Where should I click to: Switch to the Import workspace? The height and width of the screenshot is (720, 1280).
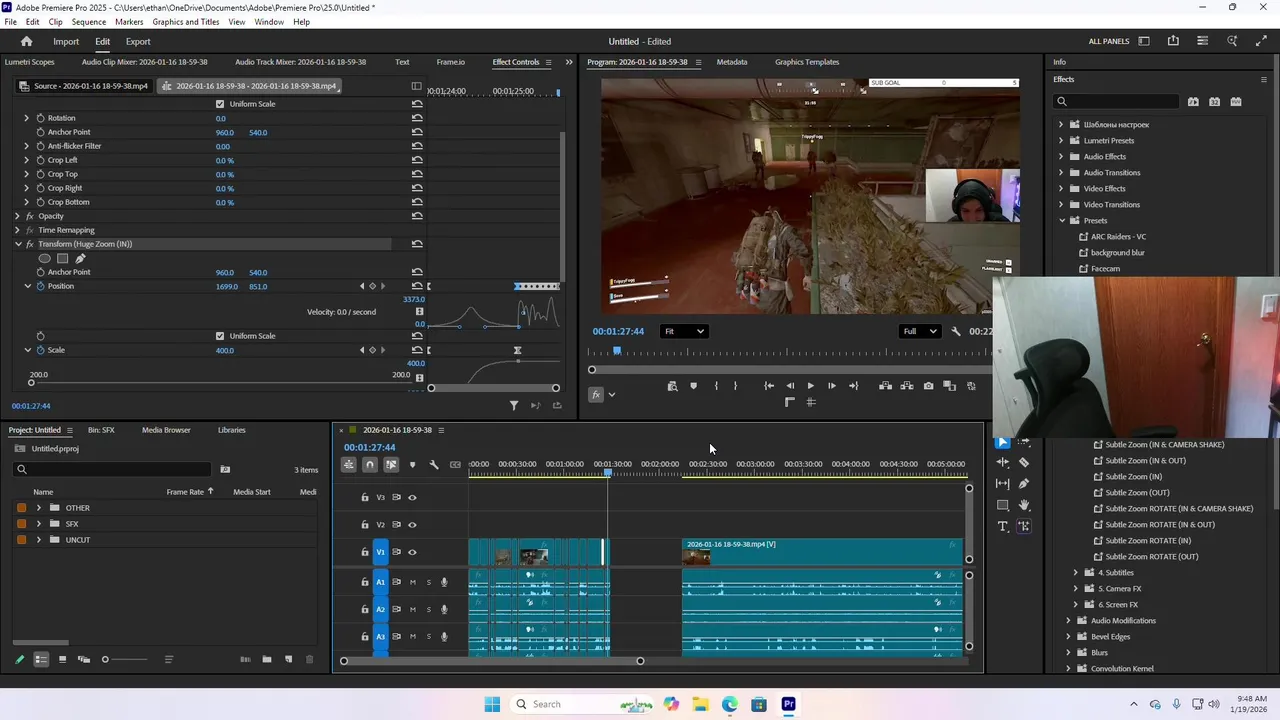click(66, 41)
